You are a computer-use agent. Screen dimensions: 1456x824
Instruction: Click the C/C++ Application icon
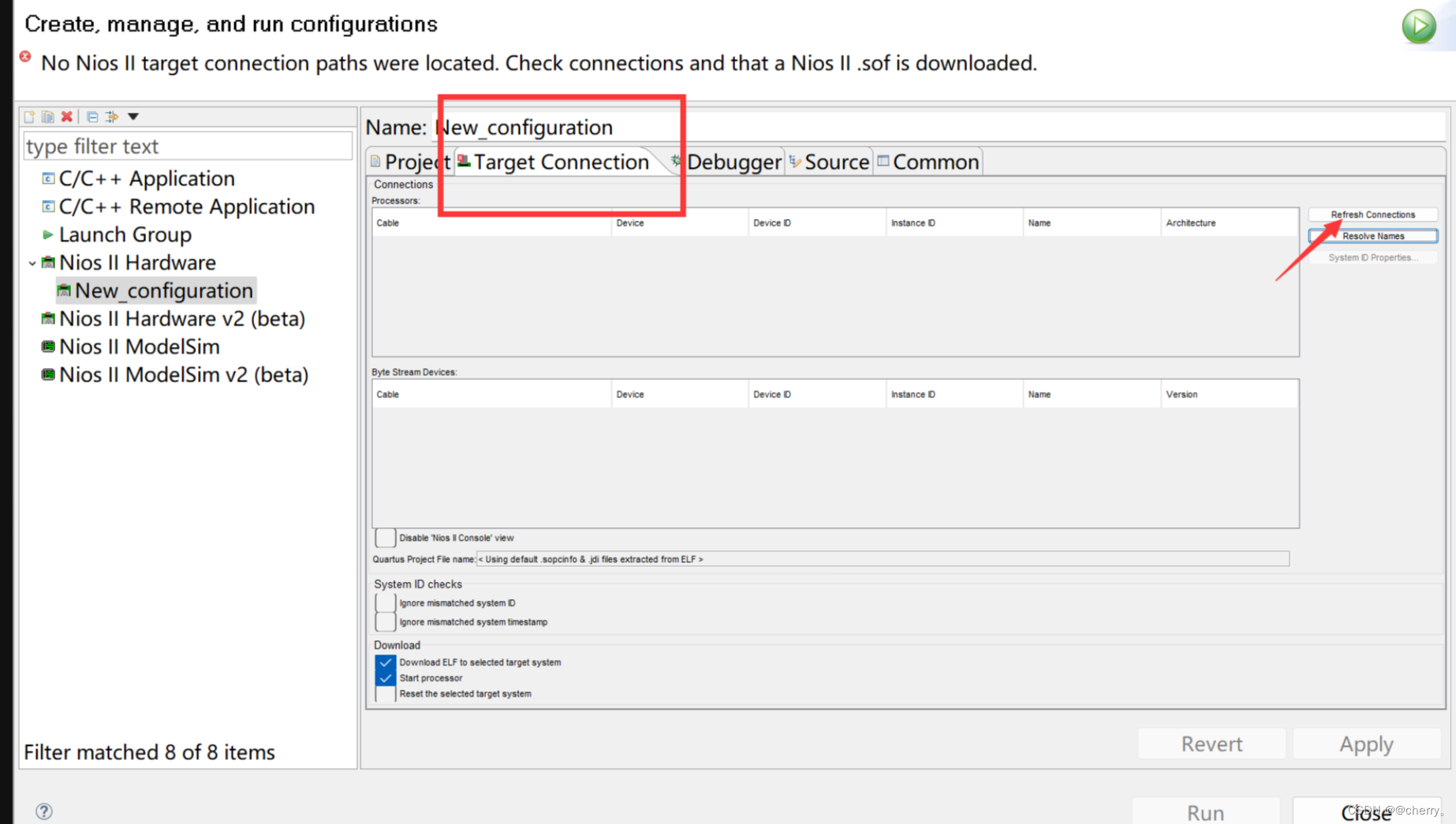[48, 178]
